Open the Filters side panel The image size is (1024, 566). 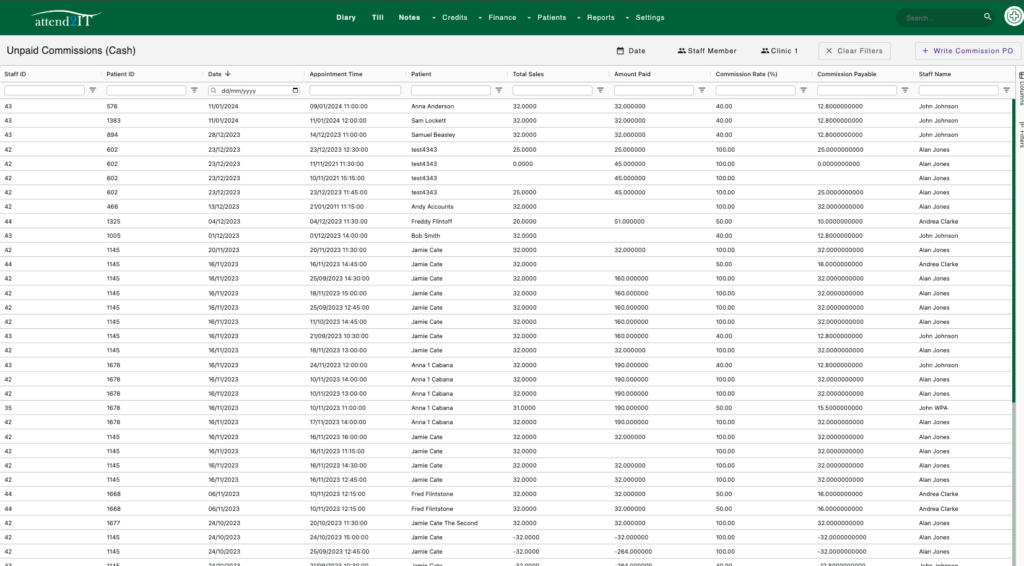(x=1021, y=134)
